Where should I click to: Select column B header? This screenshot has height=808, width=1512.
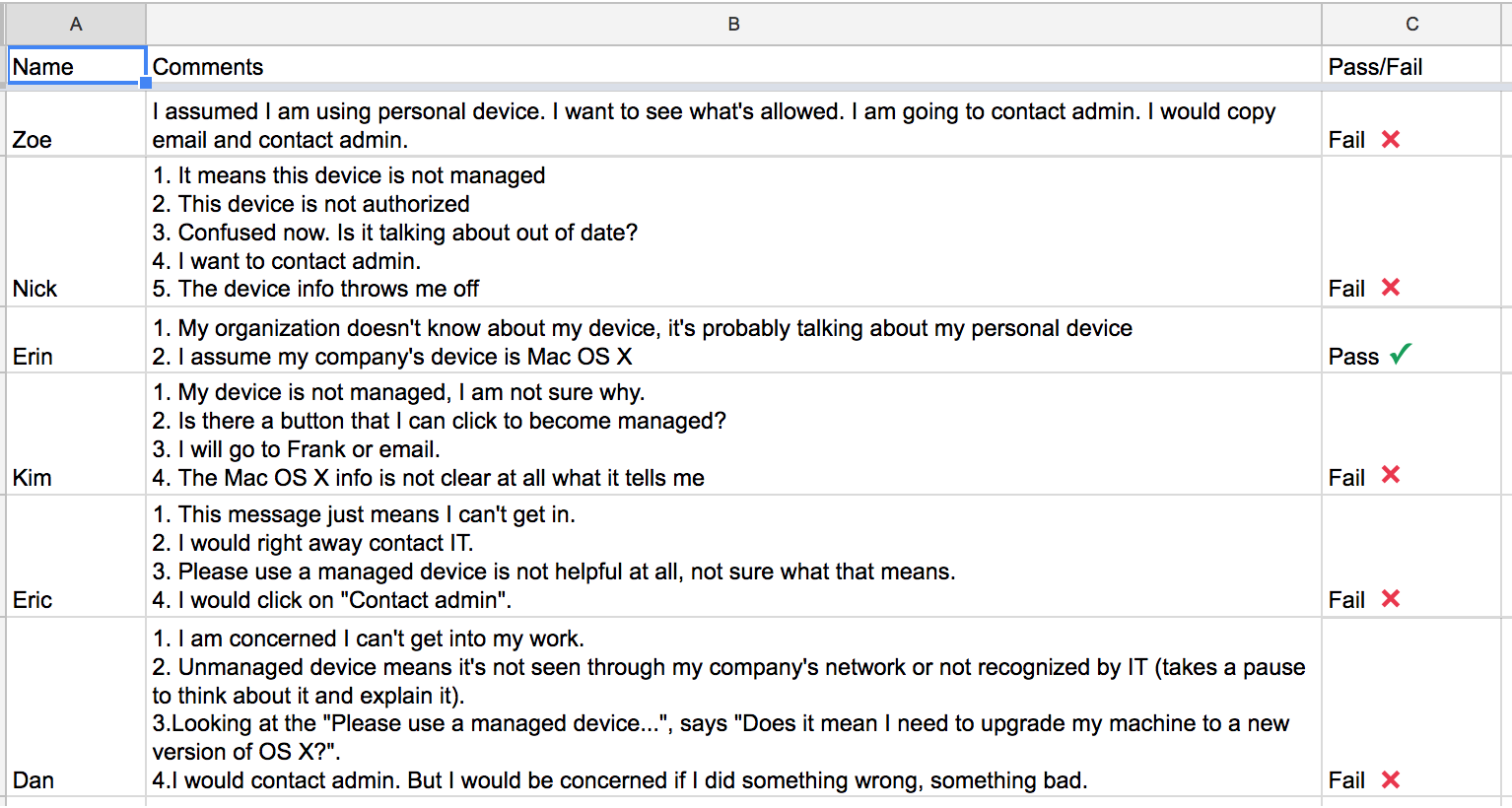(x=734, y=24)
